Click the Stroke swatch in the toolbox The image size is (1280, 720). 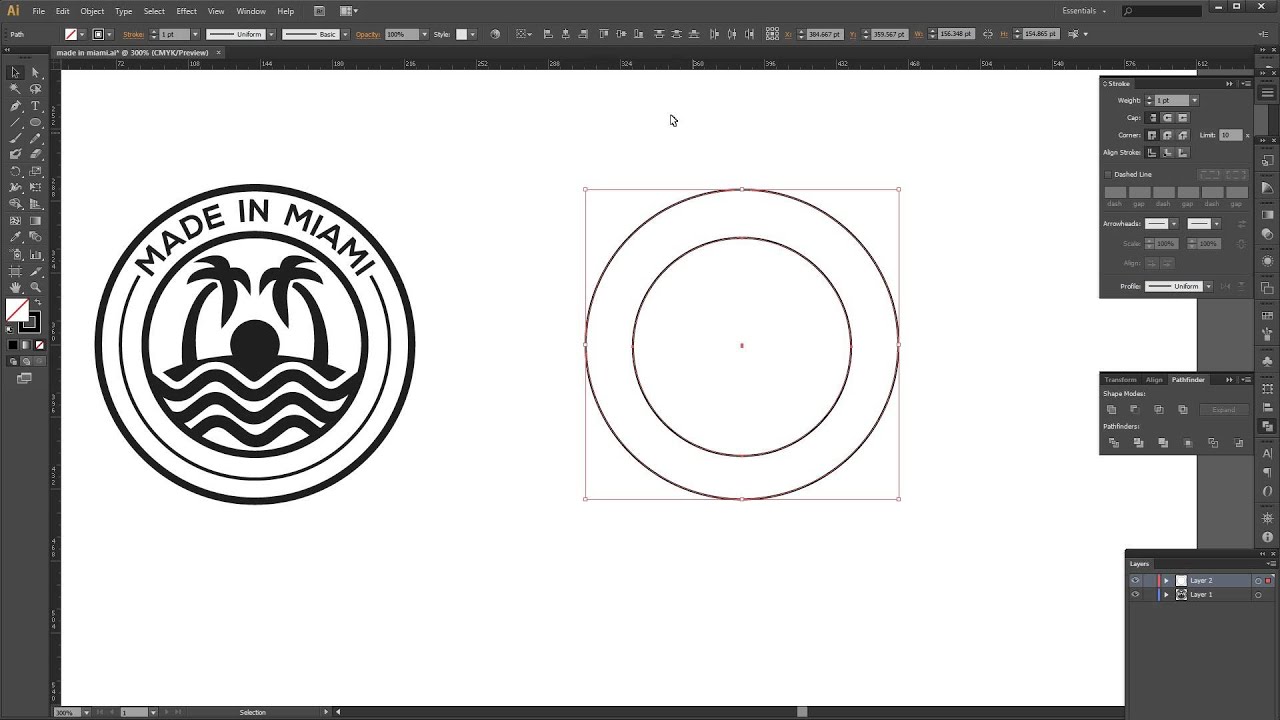click(29, 322)
